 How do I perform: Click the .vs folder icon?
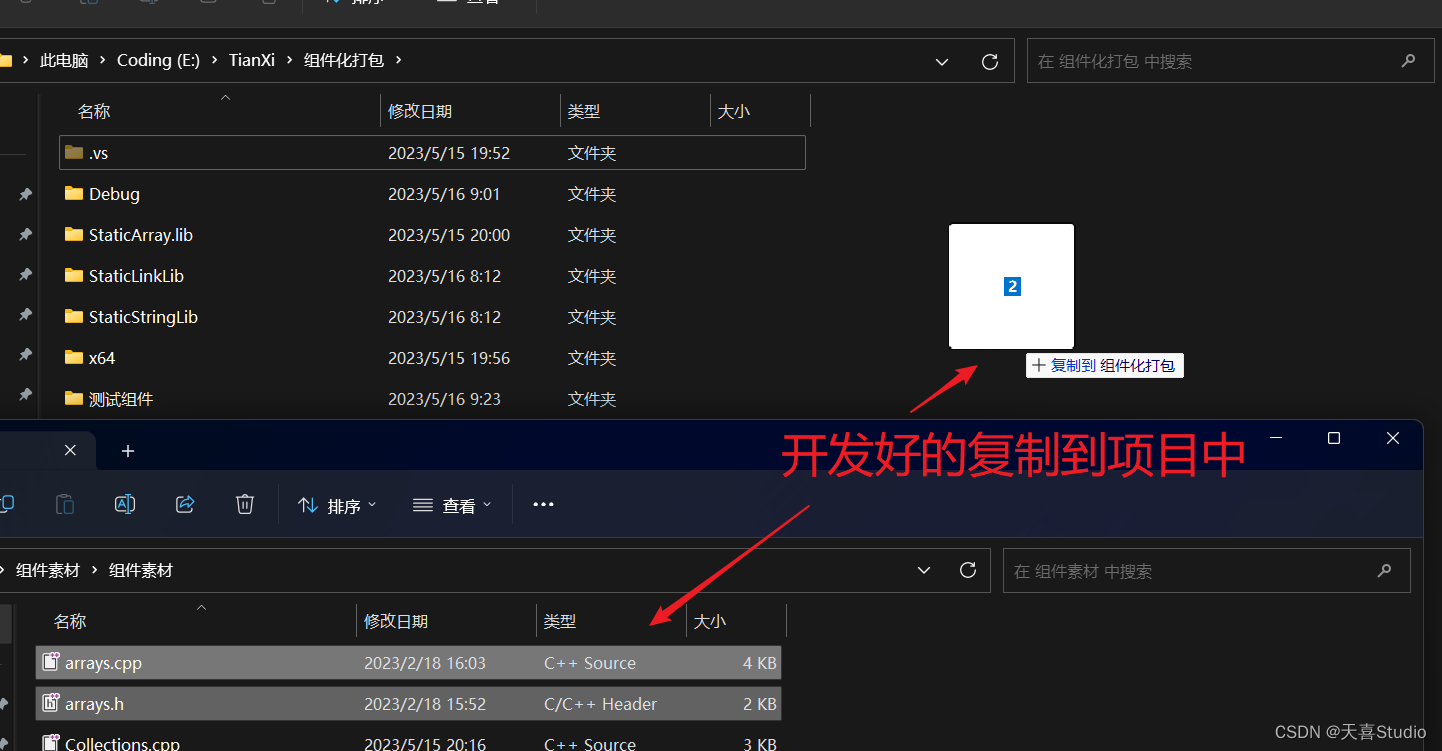(x=74, y=152)
